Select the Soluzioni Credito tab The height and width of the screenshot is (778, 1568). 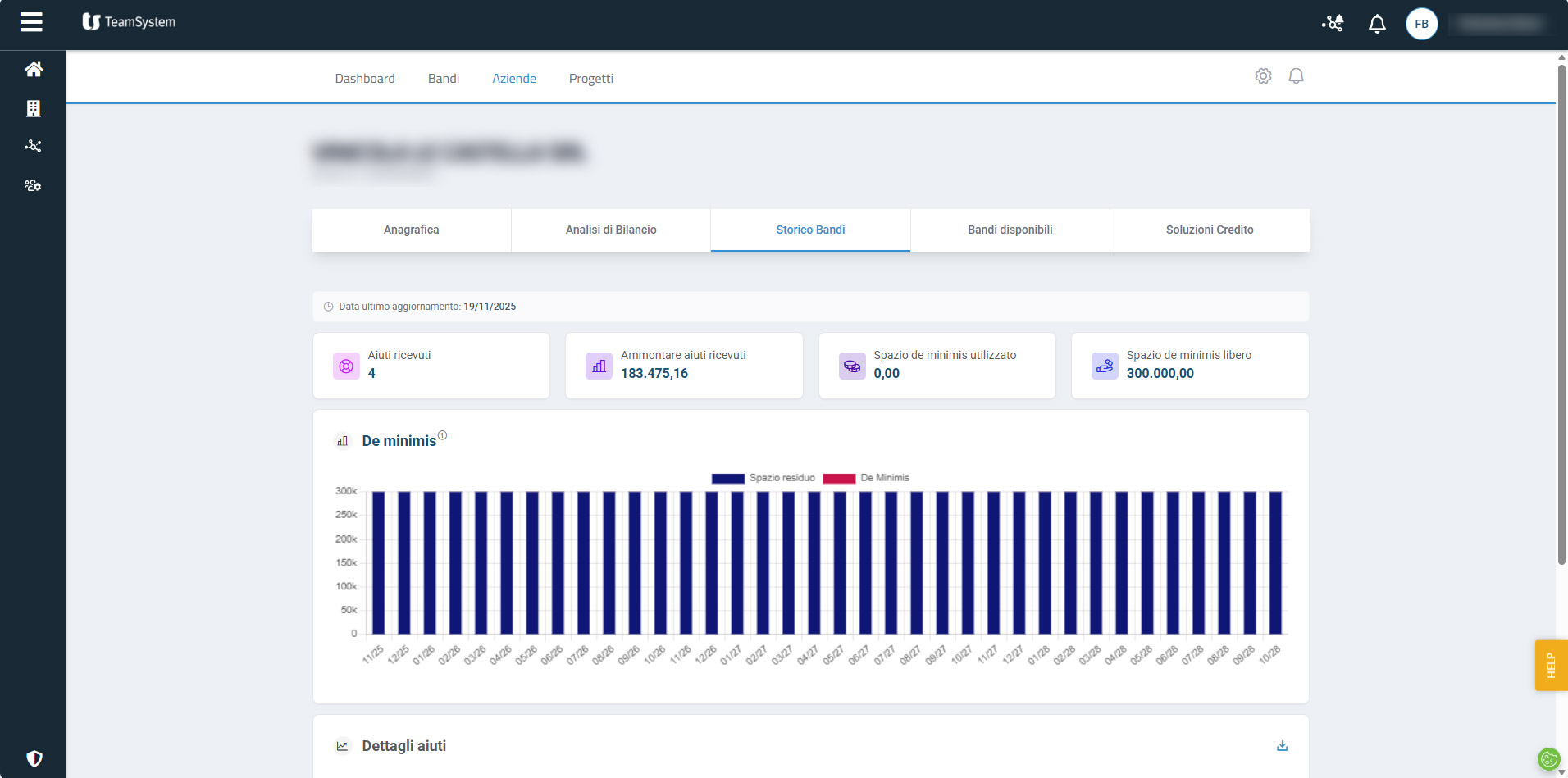1209,230
